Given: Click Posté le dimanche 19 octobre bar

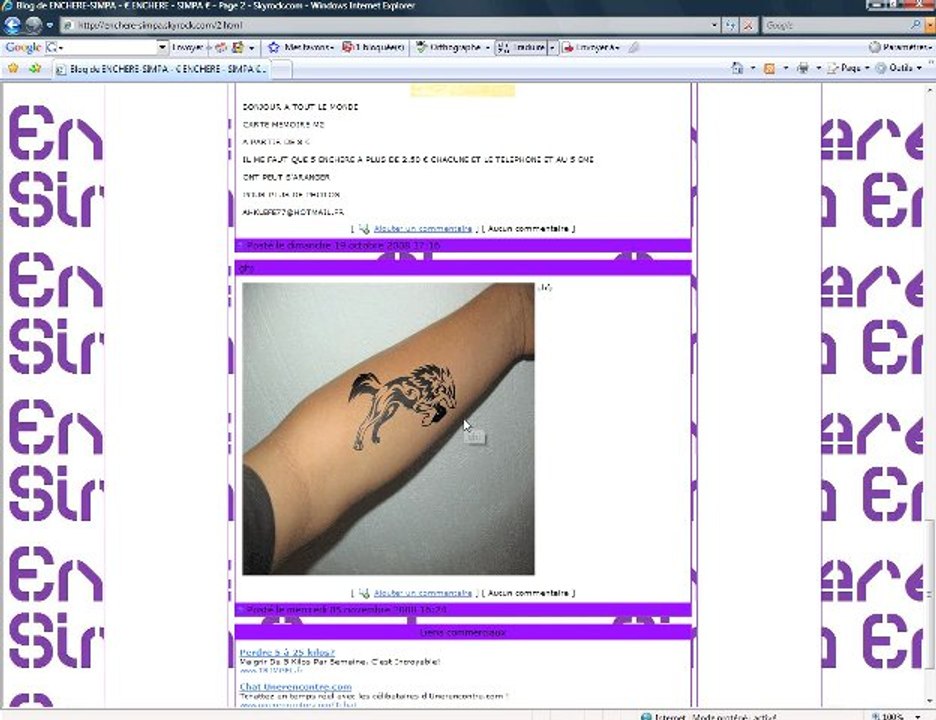Looking at the screenshot, I should (463, 245).
